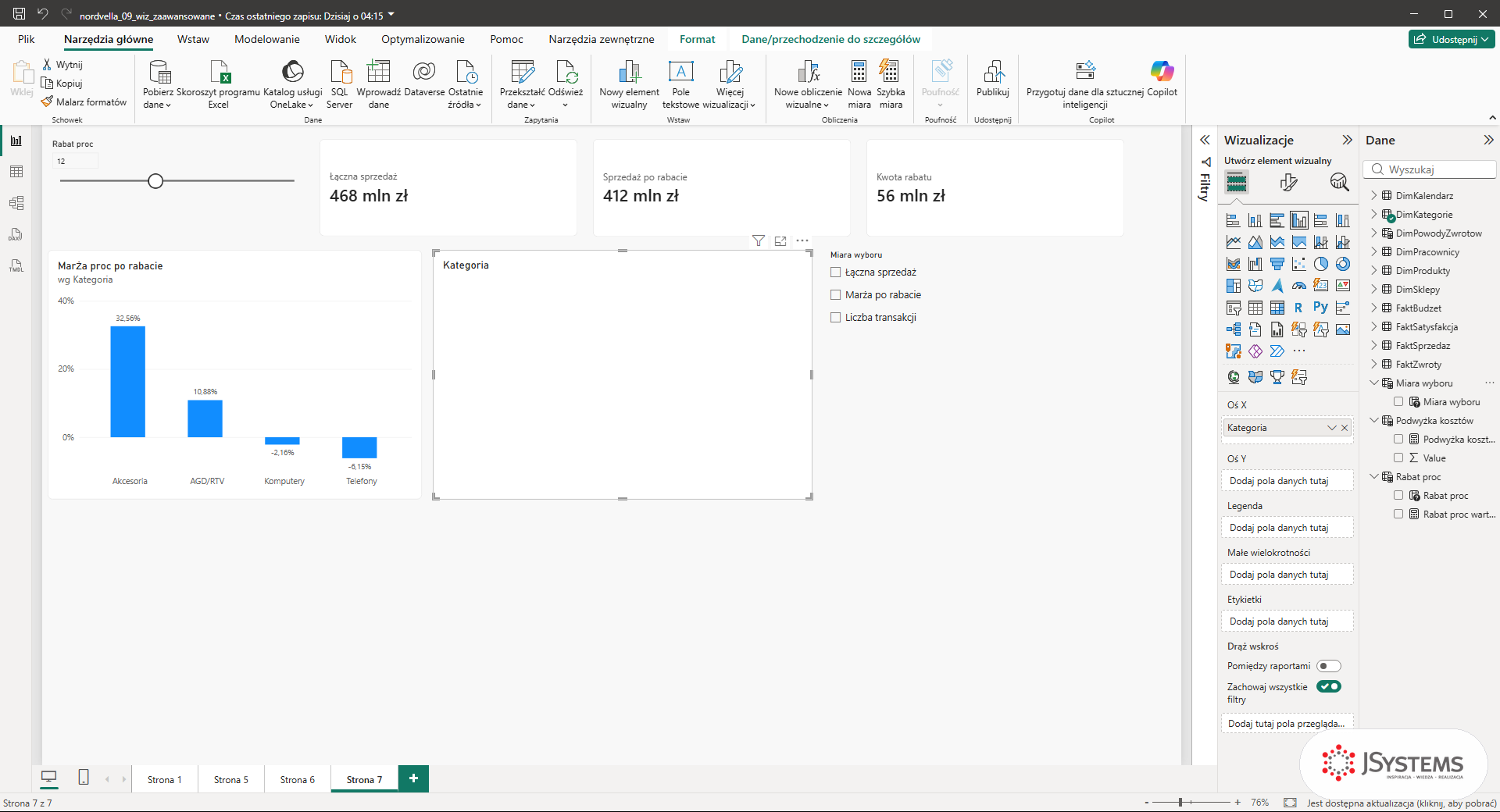This screenshot has height=812, width=1500.
Task: Select the line chart visual
Action: point(1234,242)
